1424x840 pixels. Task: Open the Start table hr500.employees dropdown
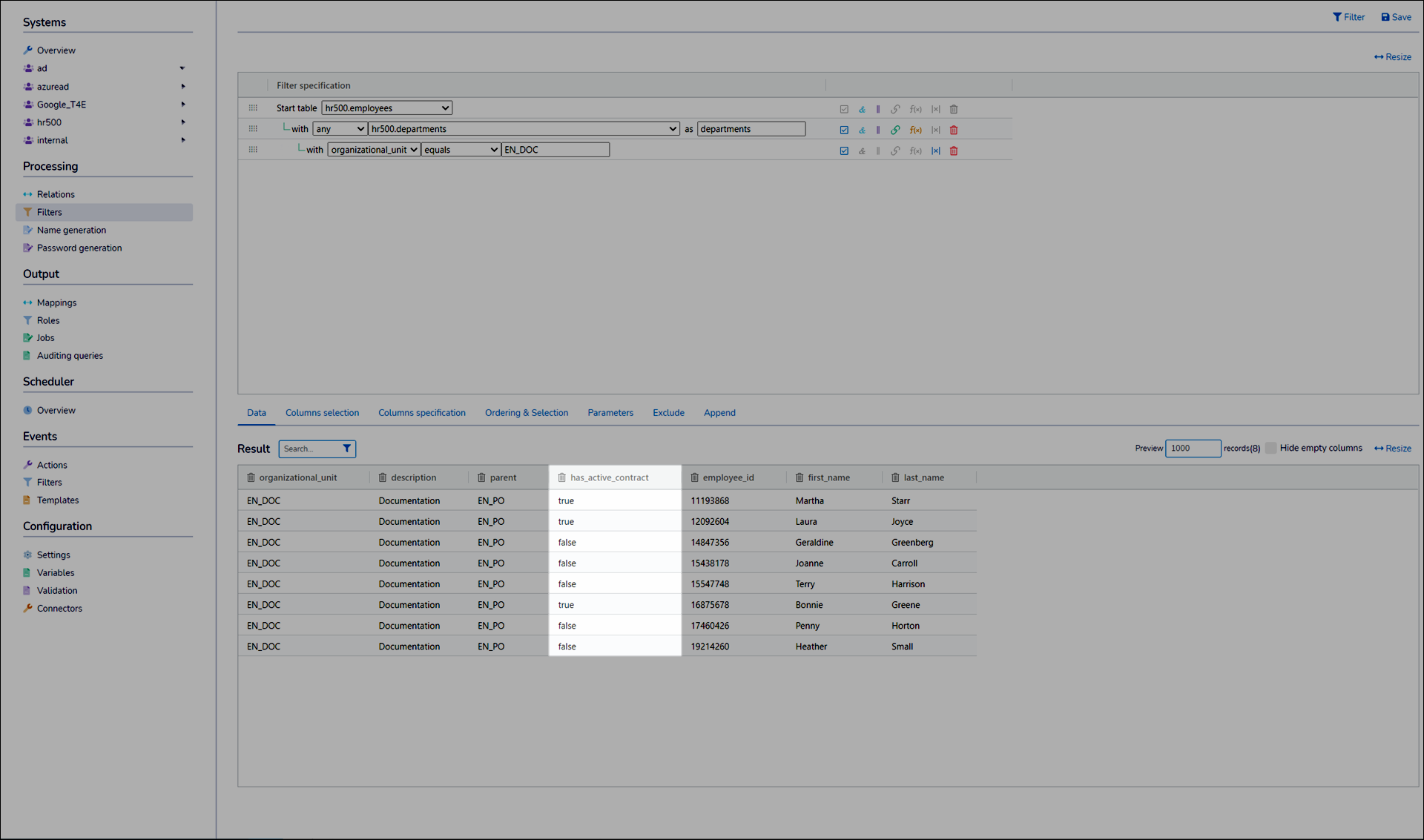386,108
